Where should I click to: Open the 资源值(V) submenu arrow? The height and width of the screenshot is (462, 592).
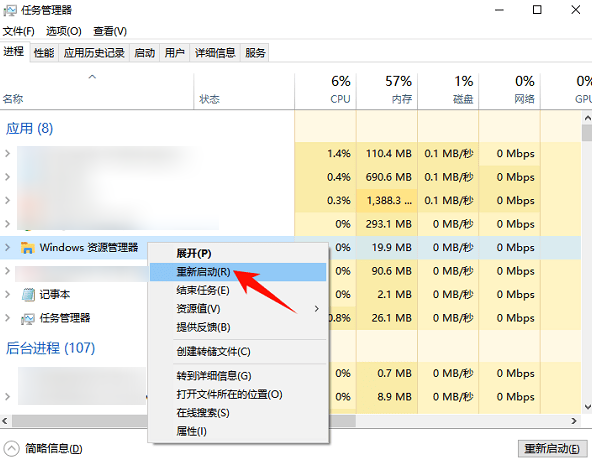click(316, 309)
